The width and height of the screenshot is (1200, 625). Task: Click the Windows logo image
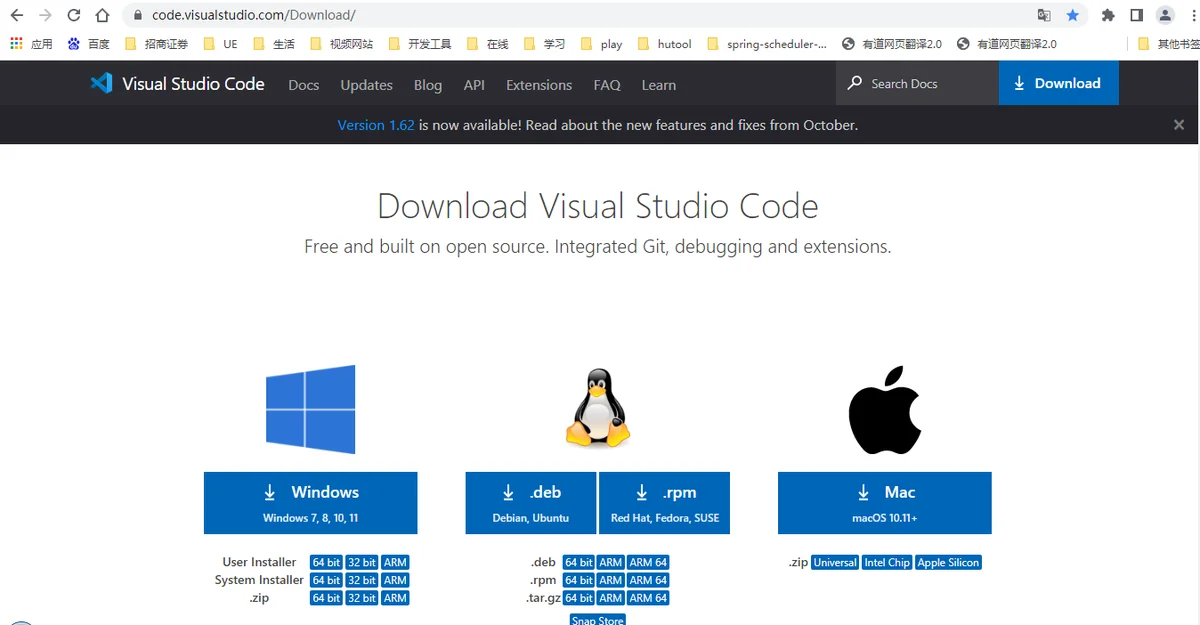[310, 410]
